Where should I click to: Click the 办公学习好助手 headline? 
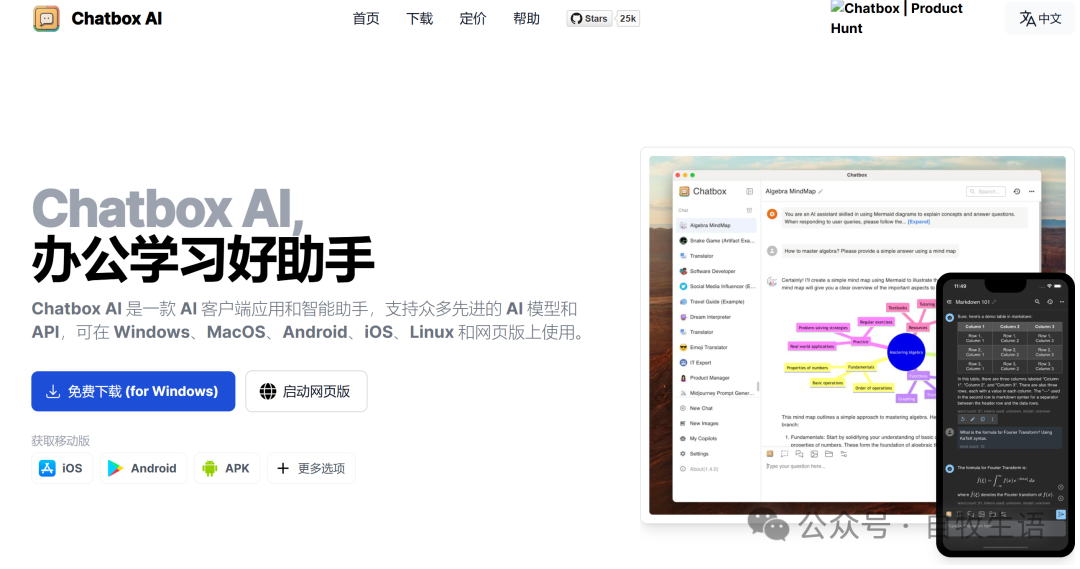tap(203, 260)
